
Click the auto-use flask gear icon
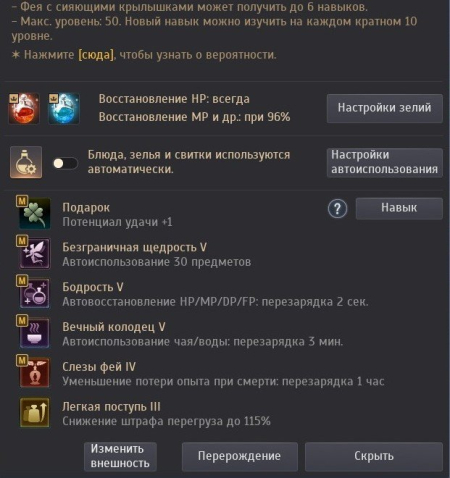26,162
